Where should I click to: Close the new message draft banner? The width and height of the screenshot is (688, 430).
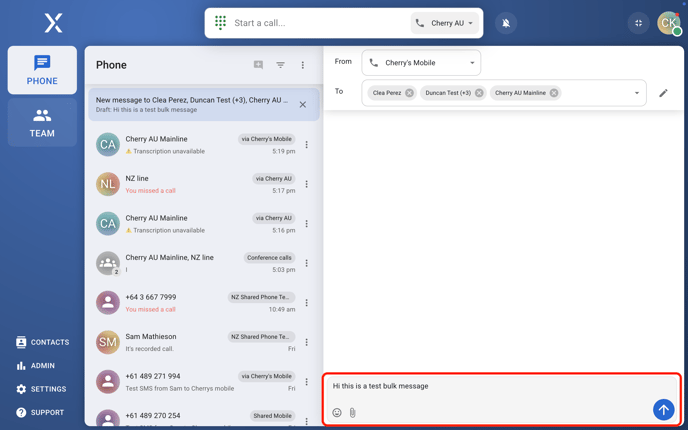pyautogui.click(x=303, y=104)
